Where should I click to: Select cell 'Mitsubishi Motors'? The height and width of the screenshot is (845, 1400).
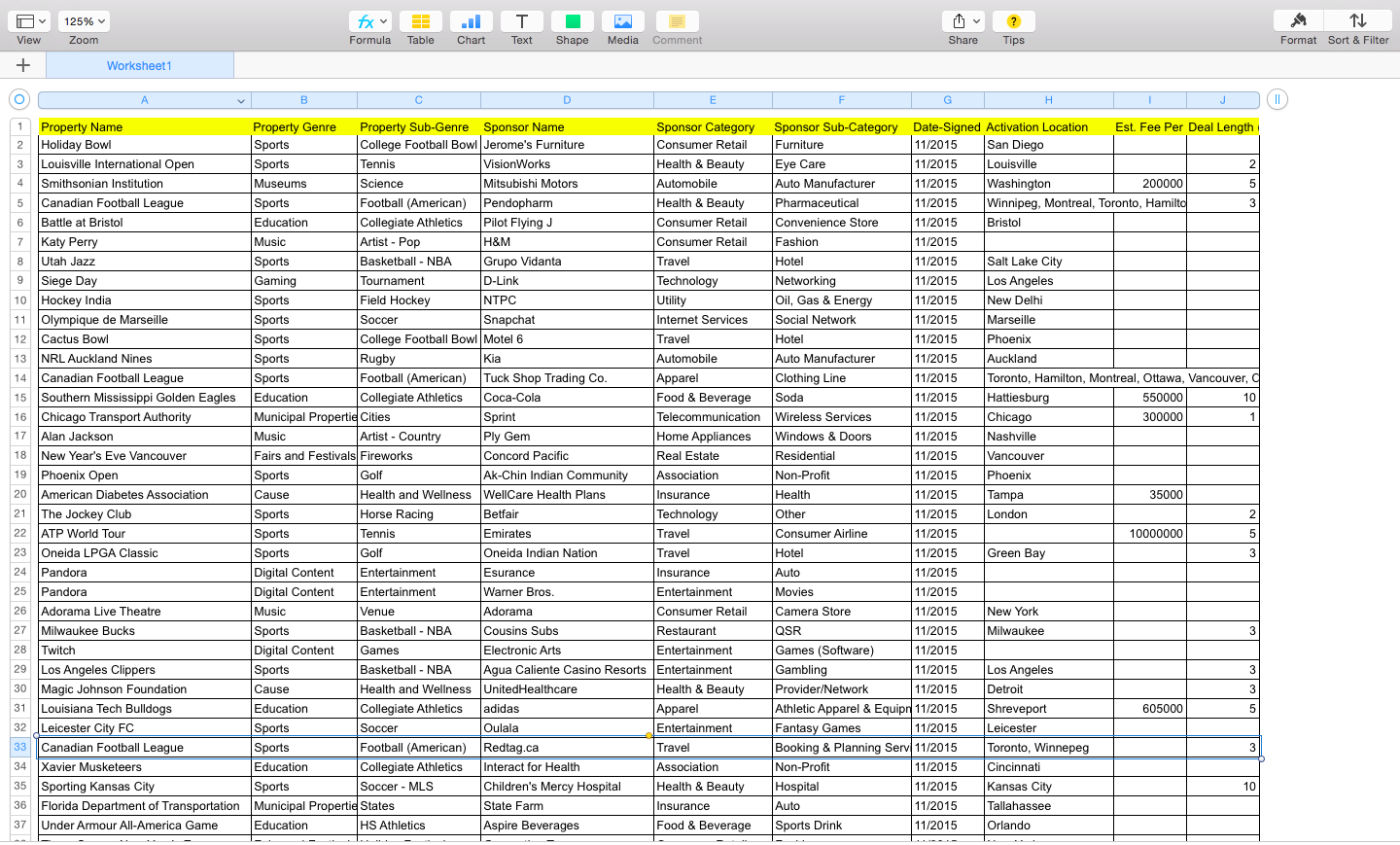(567, 184)
